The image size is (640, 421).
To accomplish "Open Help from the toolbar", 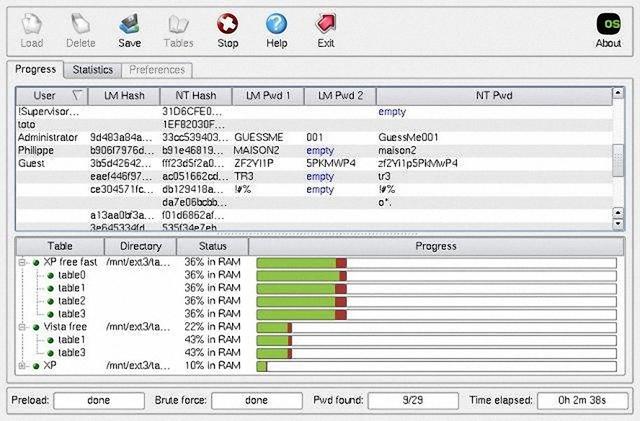I will (276, 25).
